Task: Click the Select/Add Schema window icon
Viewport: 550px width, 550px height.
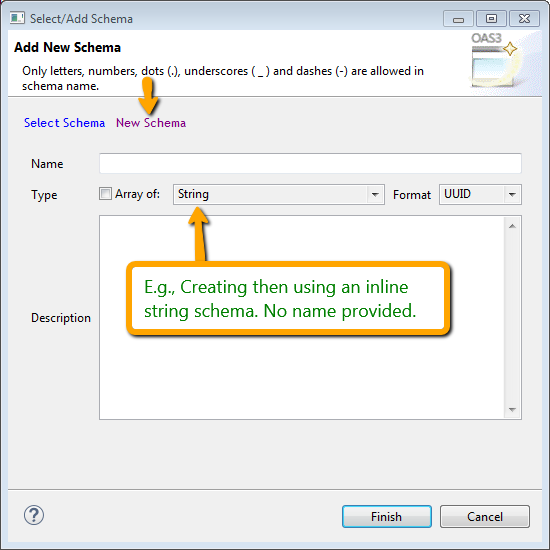Action: click(x=17, y=18)
